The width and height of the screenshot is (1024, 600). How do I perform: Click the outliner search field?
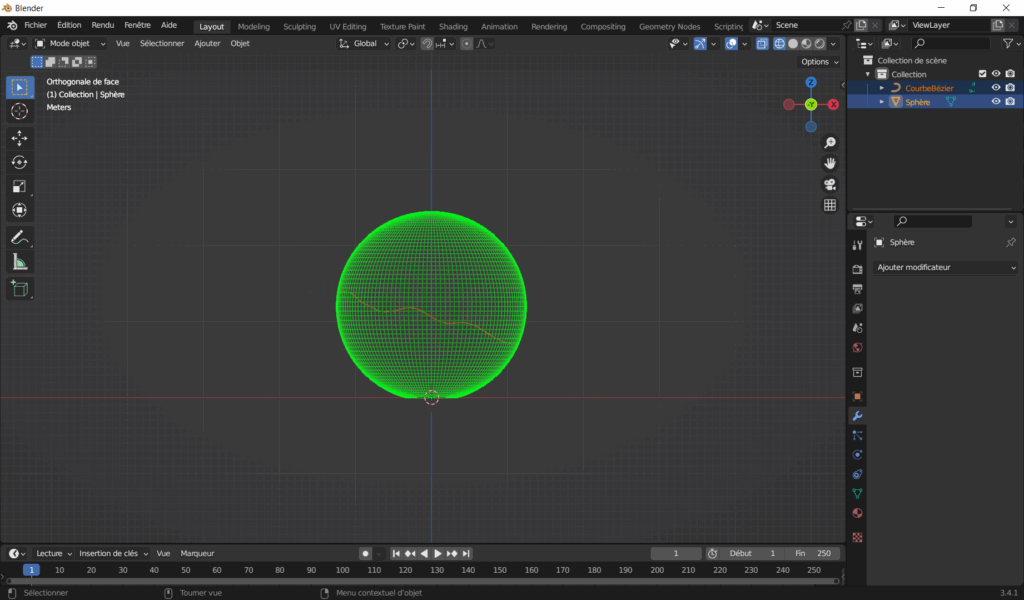click(x=950, y=44)
